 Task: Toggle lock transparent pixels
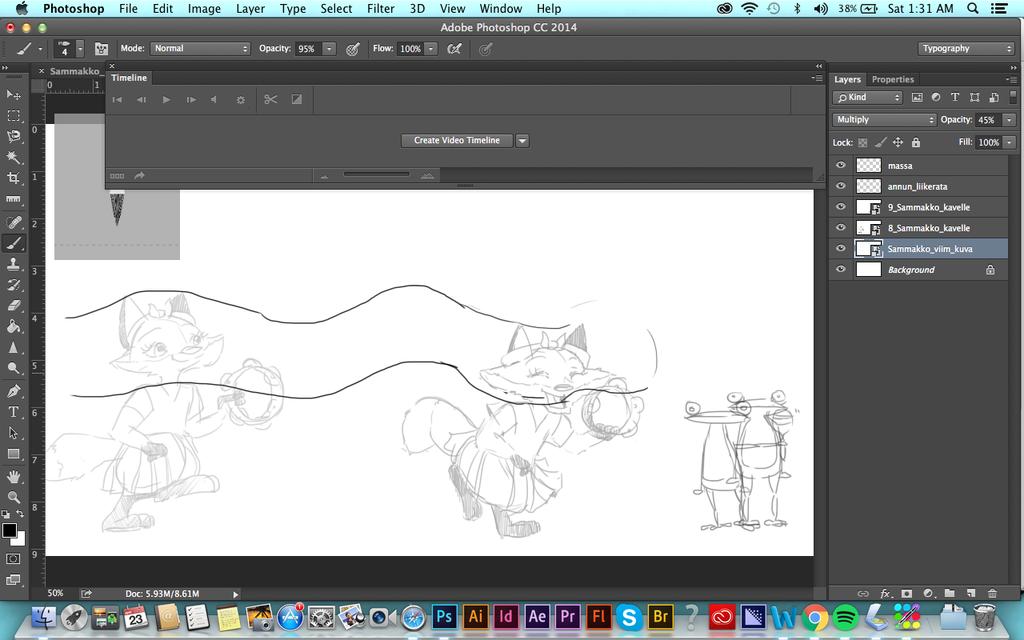(863, 142)
